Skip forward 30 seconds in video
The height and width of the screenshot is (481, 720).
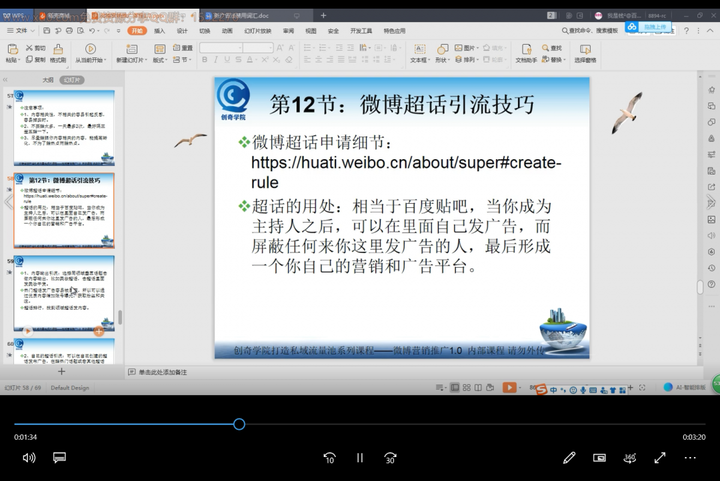(390, 458)
